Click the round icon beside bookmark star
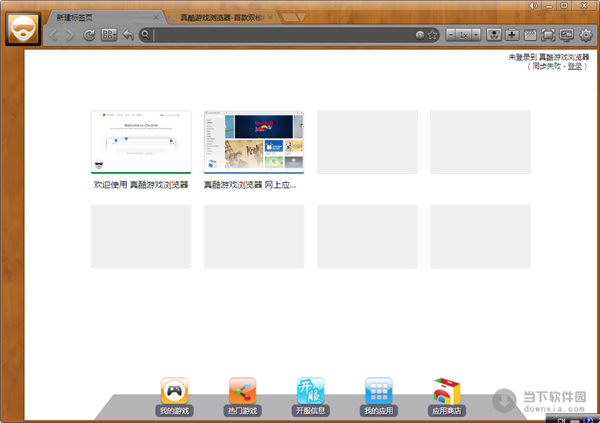The height and width of the screenshot is (423, 600). click(x=420, y=35)
